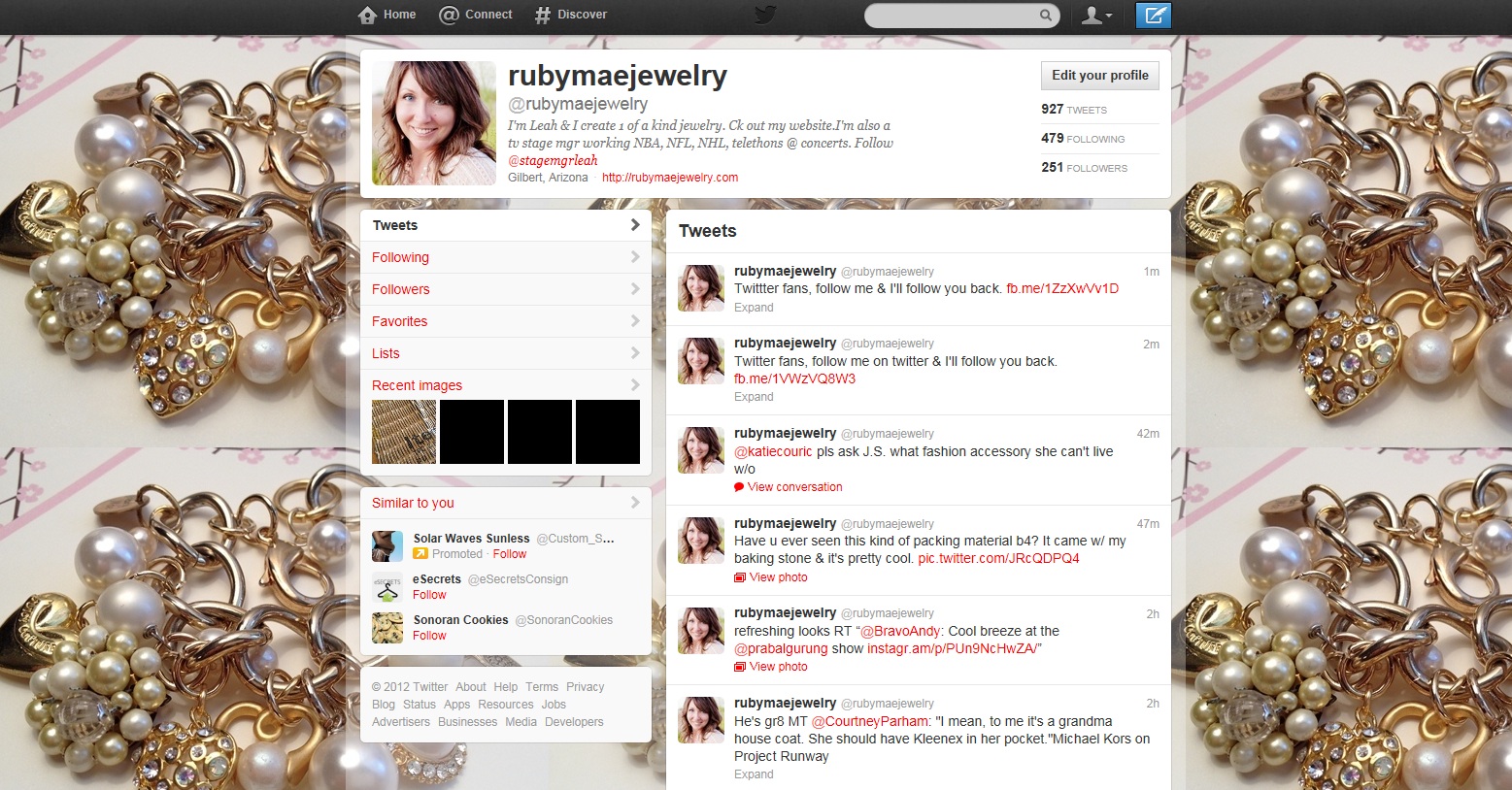The width and height of the screenshot is (1512, 790).
Task: Click the search field in the top bar
Action: click(x=961, y=16)
